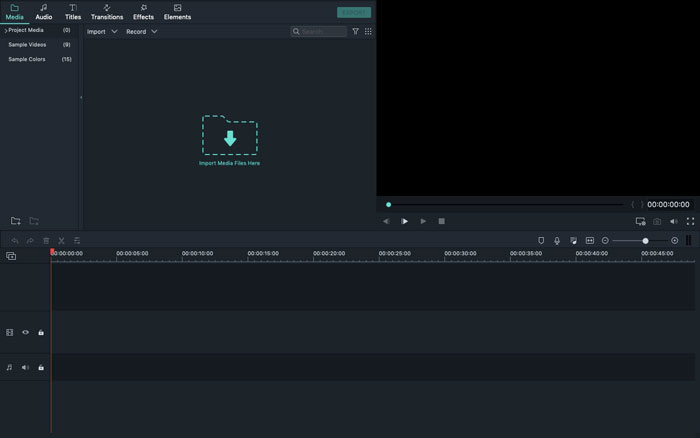This screenshot has height=438, width=700.
Task: Open the Edit adjust sliders icon
Action: (77, 241)
